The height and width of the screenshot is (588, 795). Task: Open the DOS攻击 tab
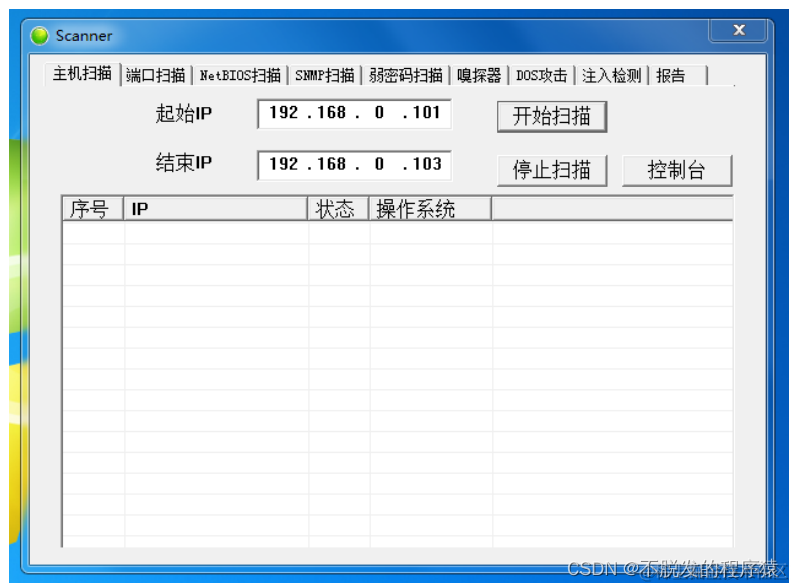541,76
